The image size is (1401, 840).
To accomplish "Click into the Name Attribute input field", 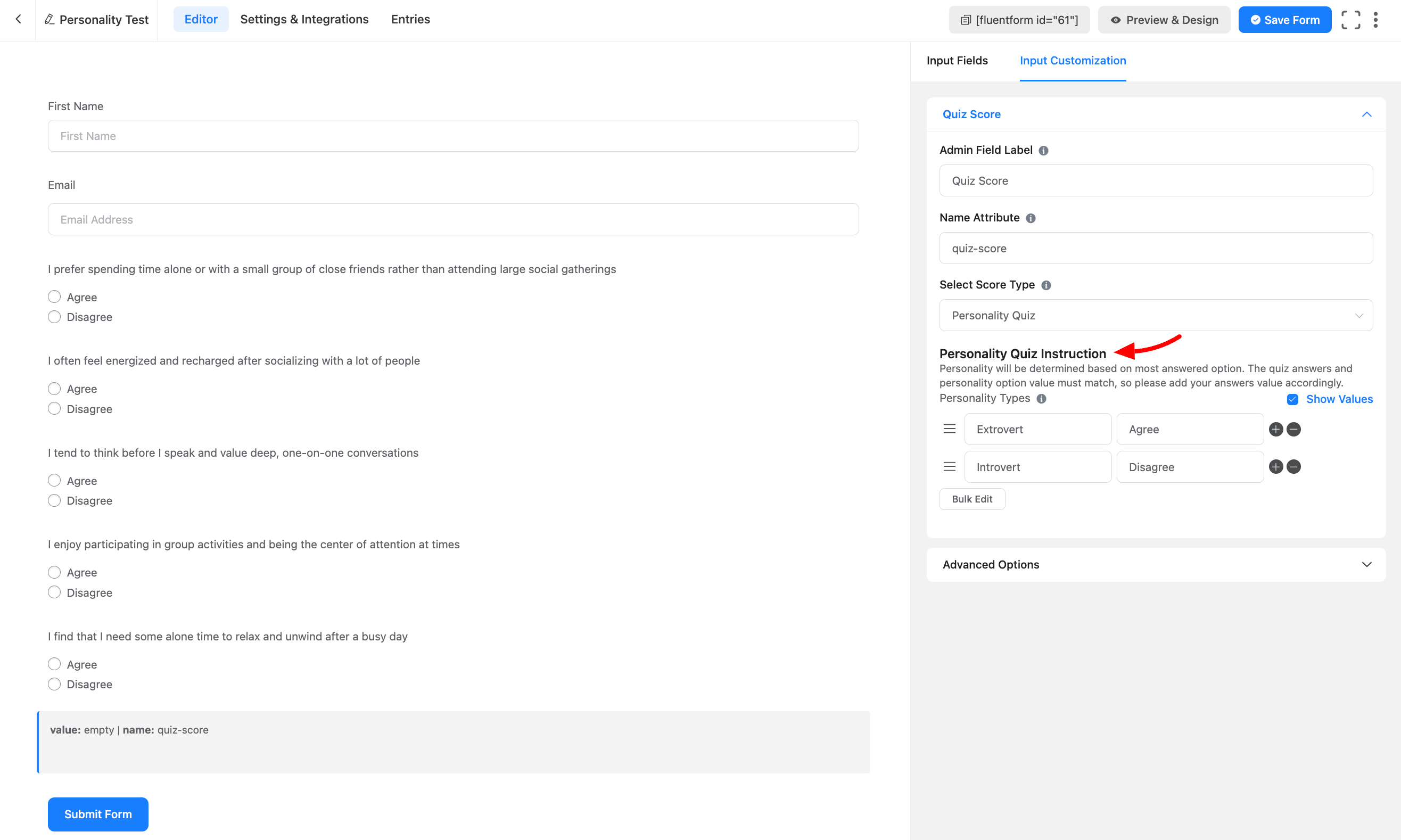I will point(1156,248).
